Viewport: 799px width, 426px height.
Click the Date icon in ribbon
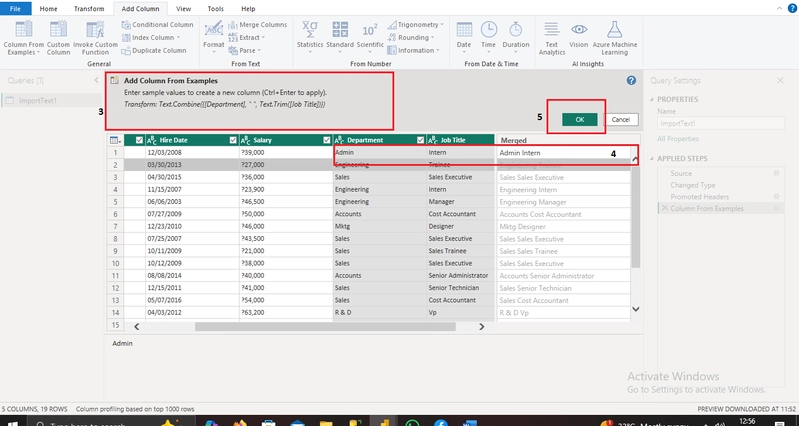(464, 30)
